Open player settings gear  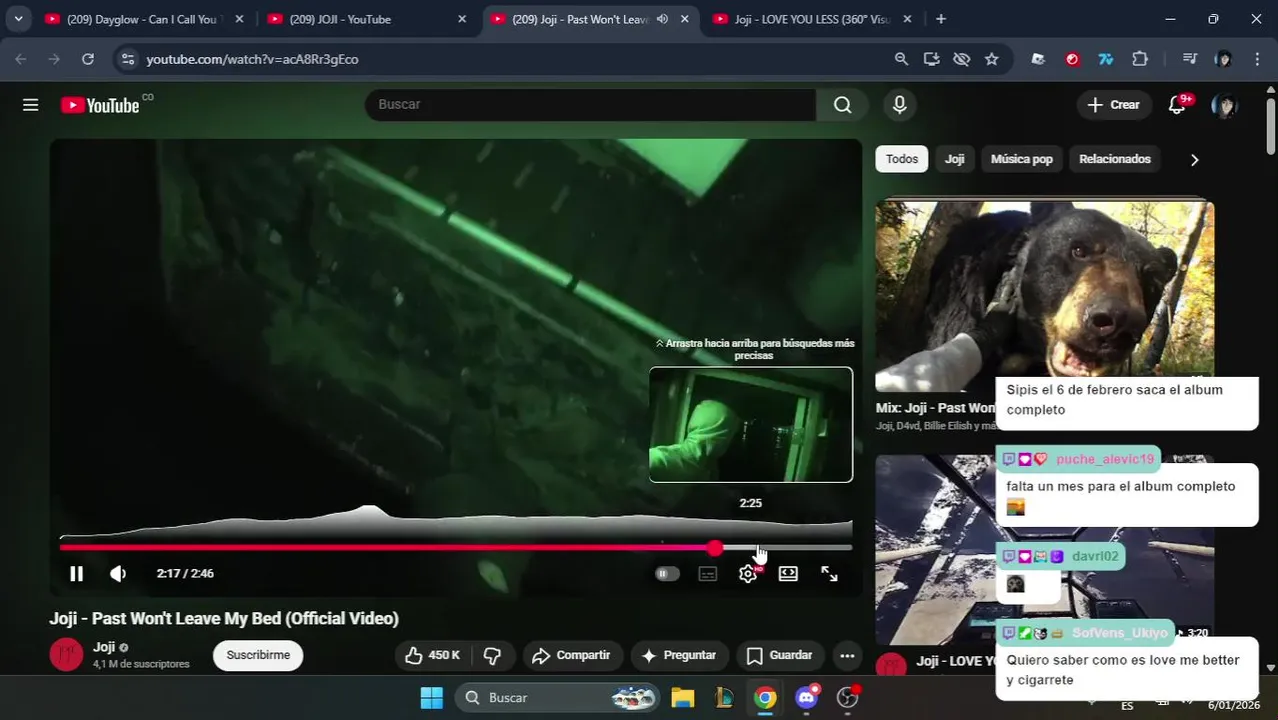(x=748, y=573)
